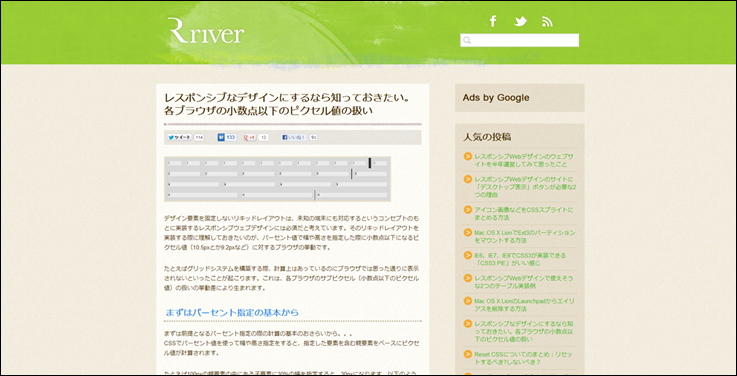The image size is (737, 376).
Task: Open sidebar link 「デスクトップ表示」ボタンが必要な2つの理由
Action: click(526, 187)
